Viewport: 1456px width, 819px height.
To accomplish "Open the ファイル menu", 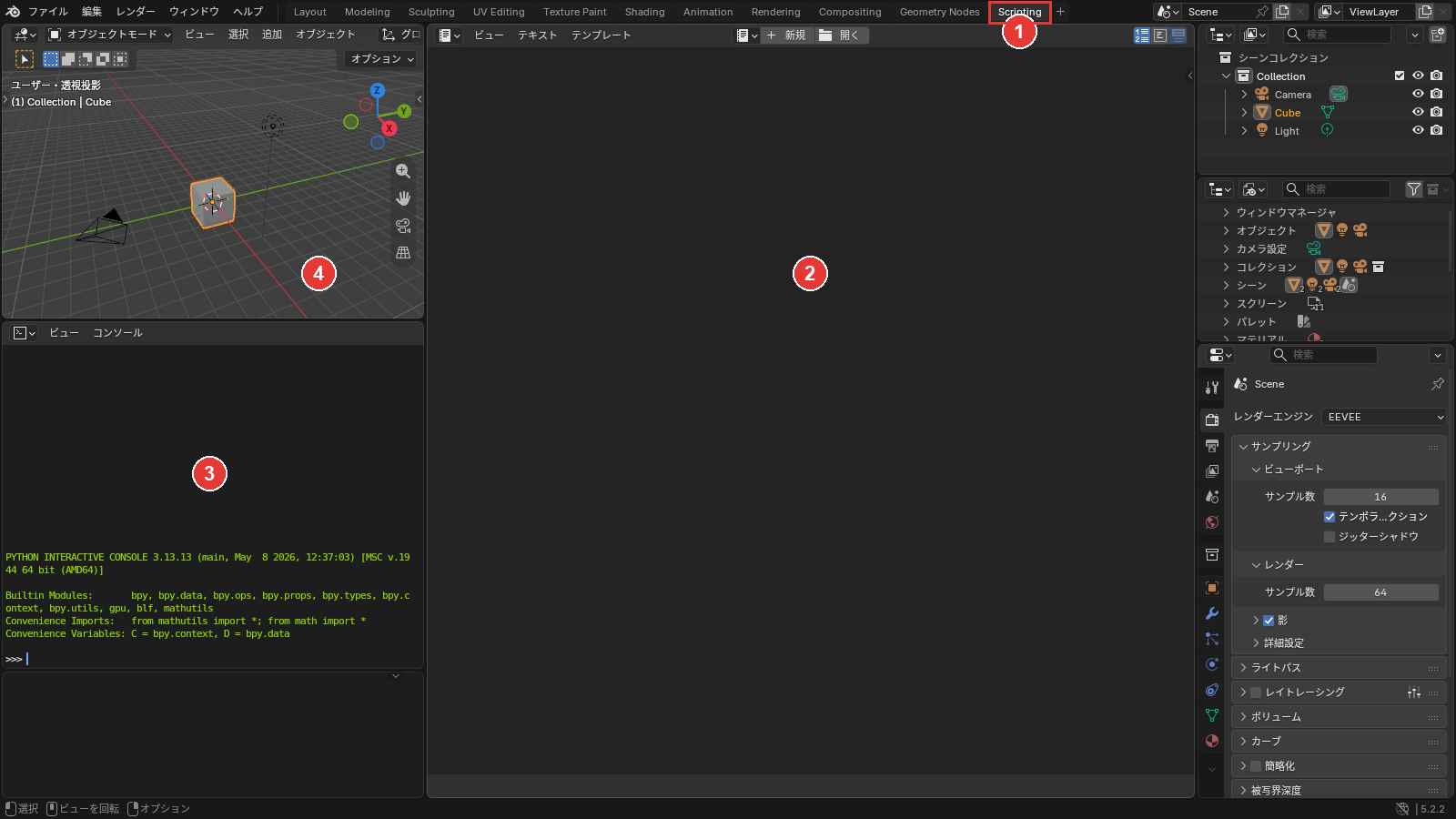I will click(x=48, y=12).
